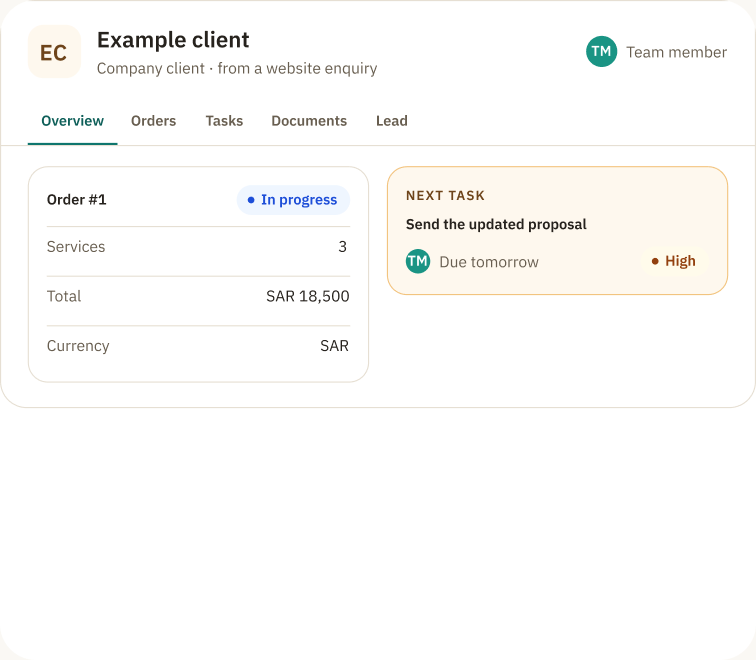Open the Documents tab

[309, 121]
